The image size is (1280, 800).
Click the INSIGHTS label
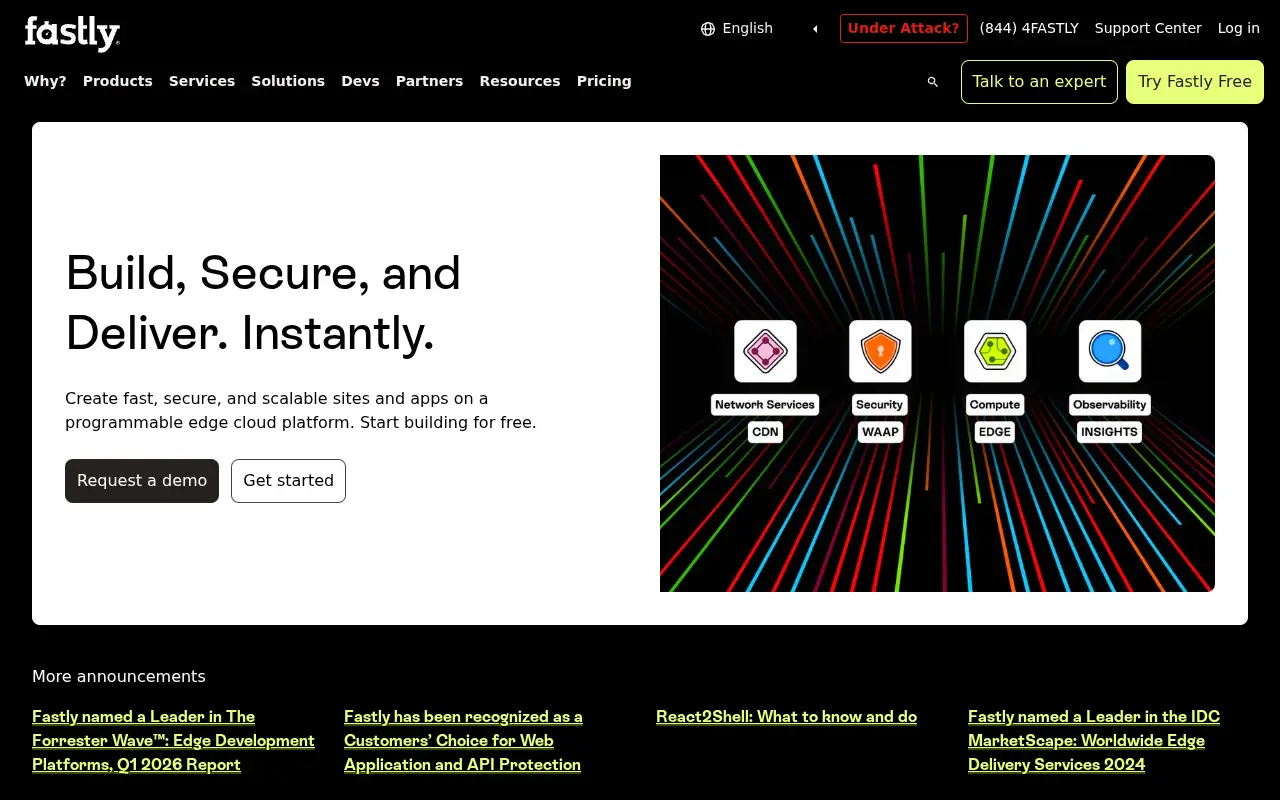point(1109,432)
